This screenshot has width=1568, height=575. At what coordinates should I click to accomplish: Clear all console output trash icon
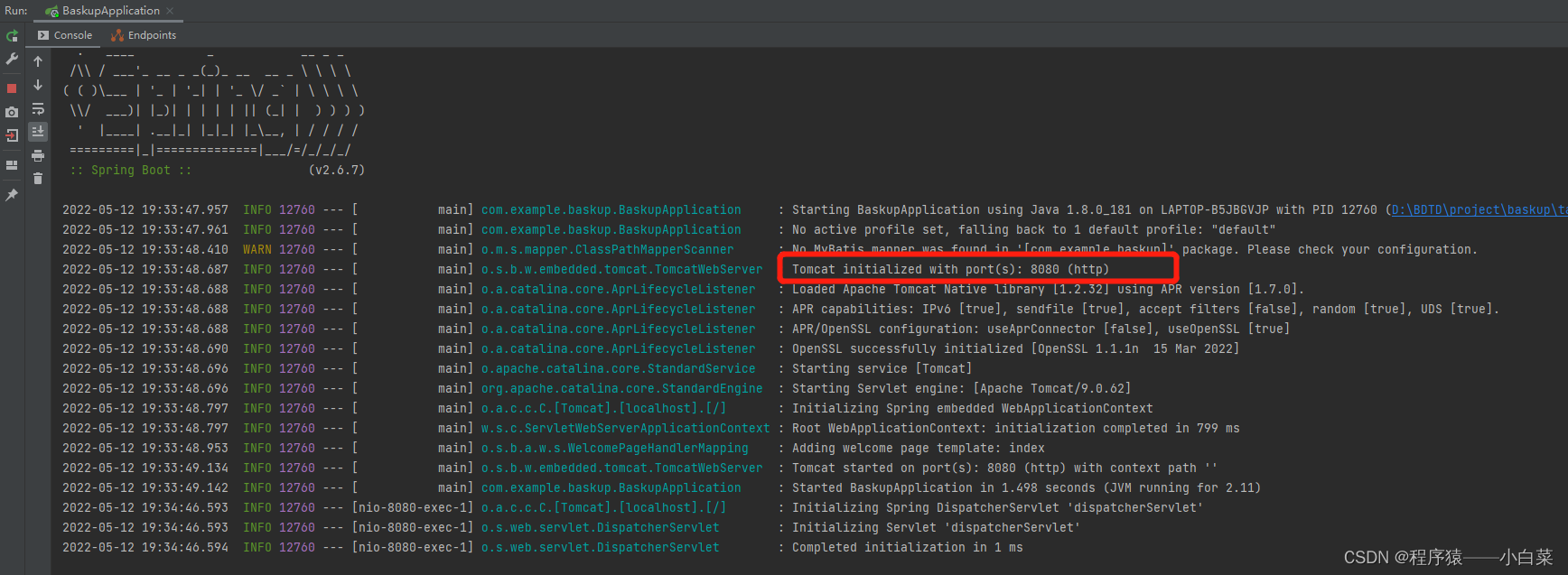click(x=38, y=179)
